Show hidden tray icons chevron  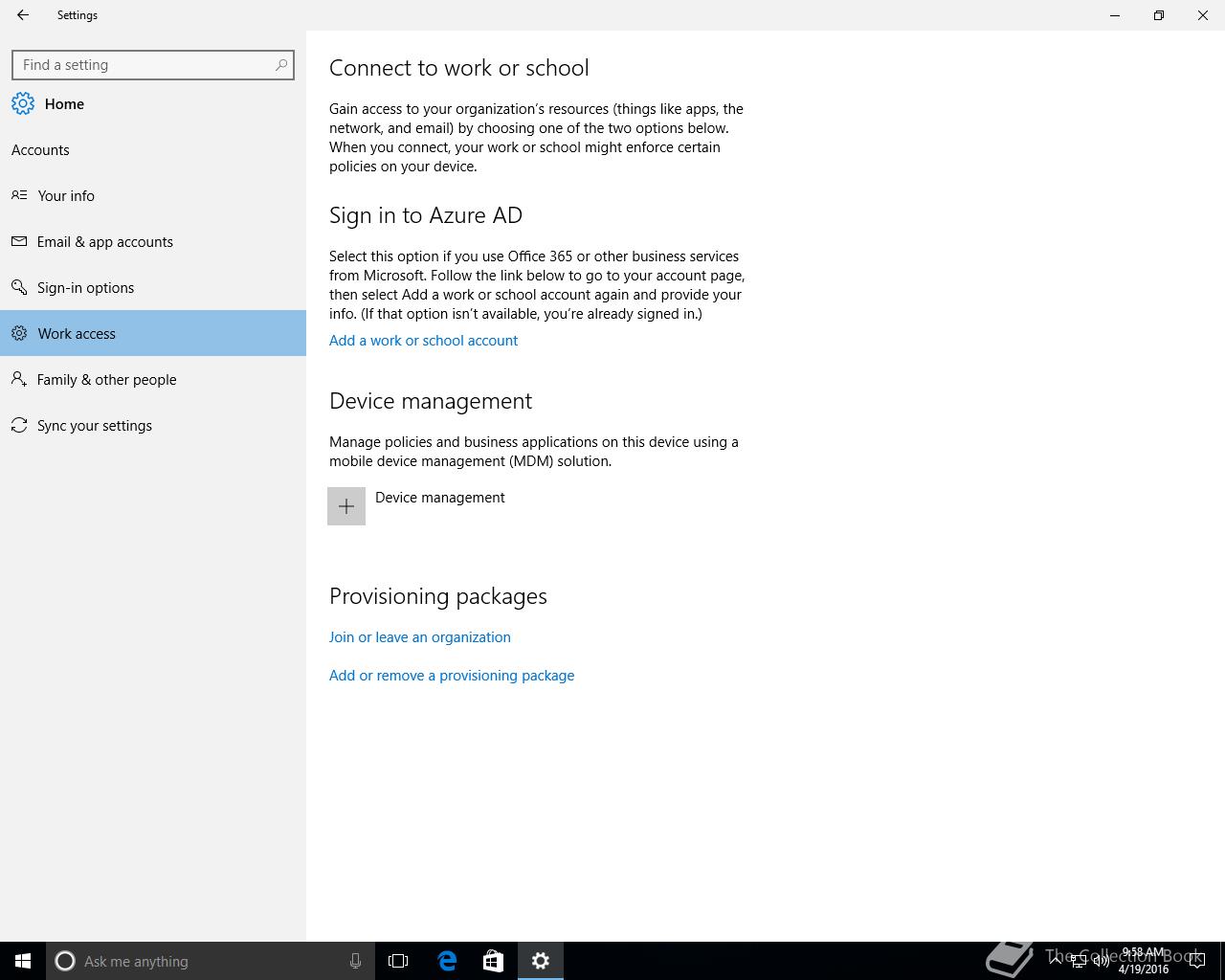pyautogui.click(x=1056, y=961)
